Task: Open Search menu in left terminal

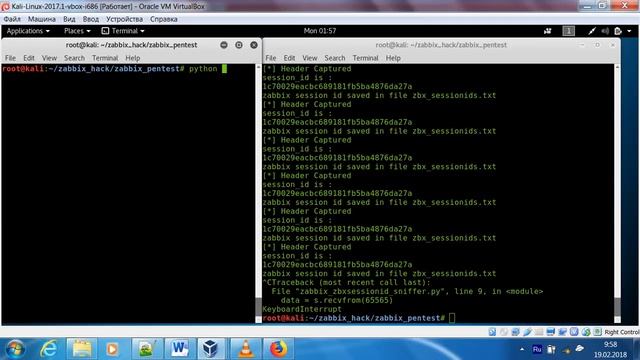Action: click(74, 58)
